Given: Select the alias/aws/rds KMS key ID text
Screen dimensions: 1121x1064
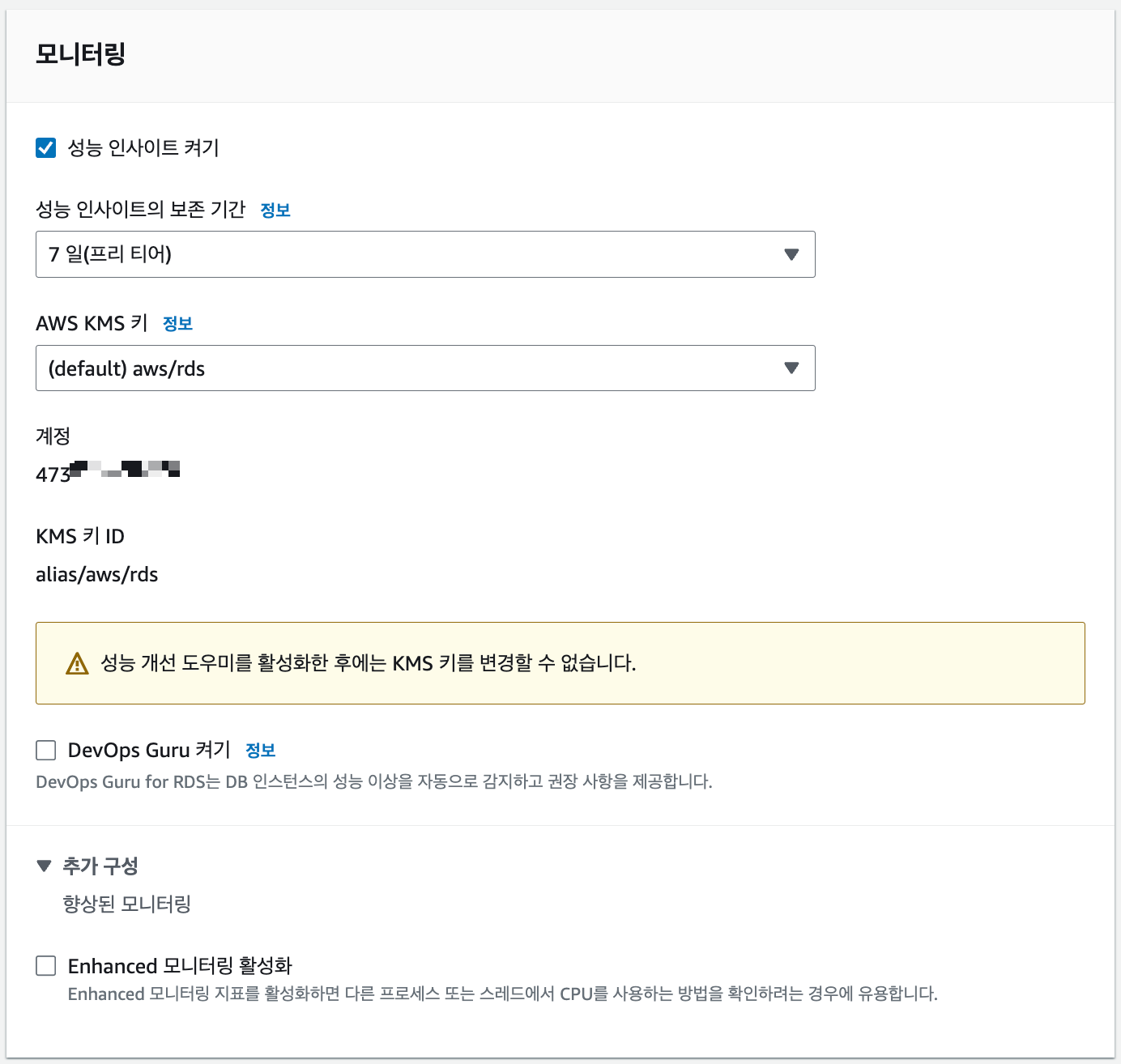Looking at the screenshot, I should point(96,574).
